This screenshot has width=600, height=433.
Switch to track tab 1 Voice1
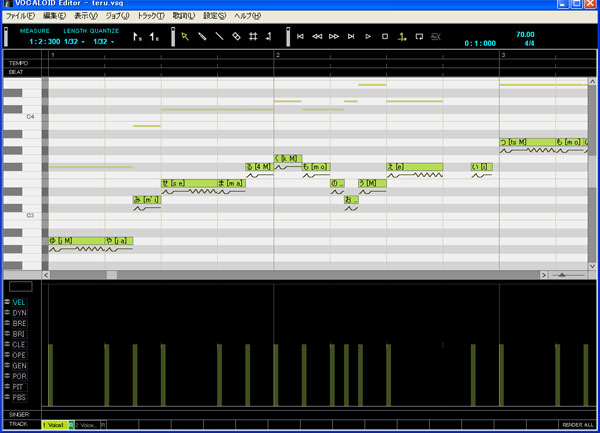55,425
